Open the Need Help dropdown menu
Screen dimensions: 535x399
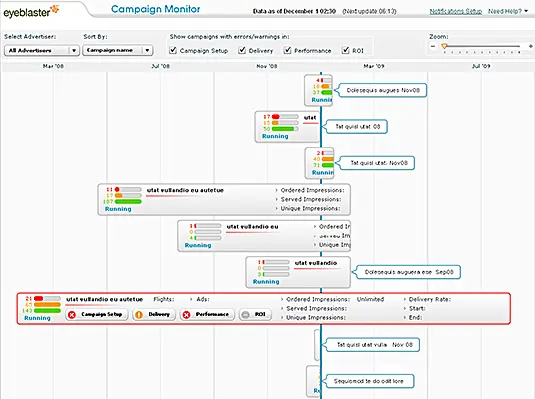tap(508, 11)
